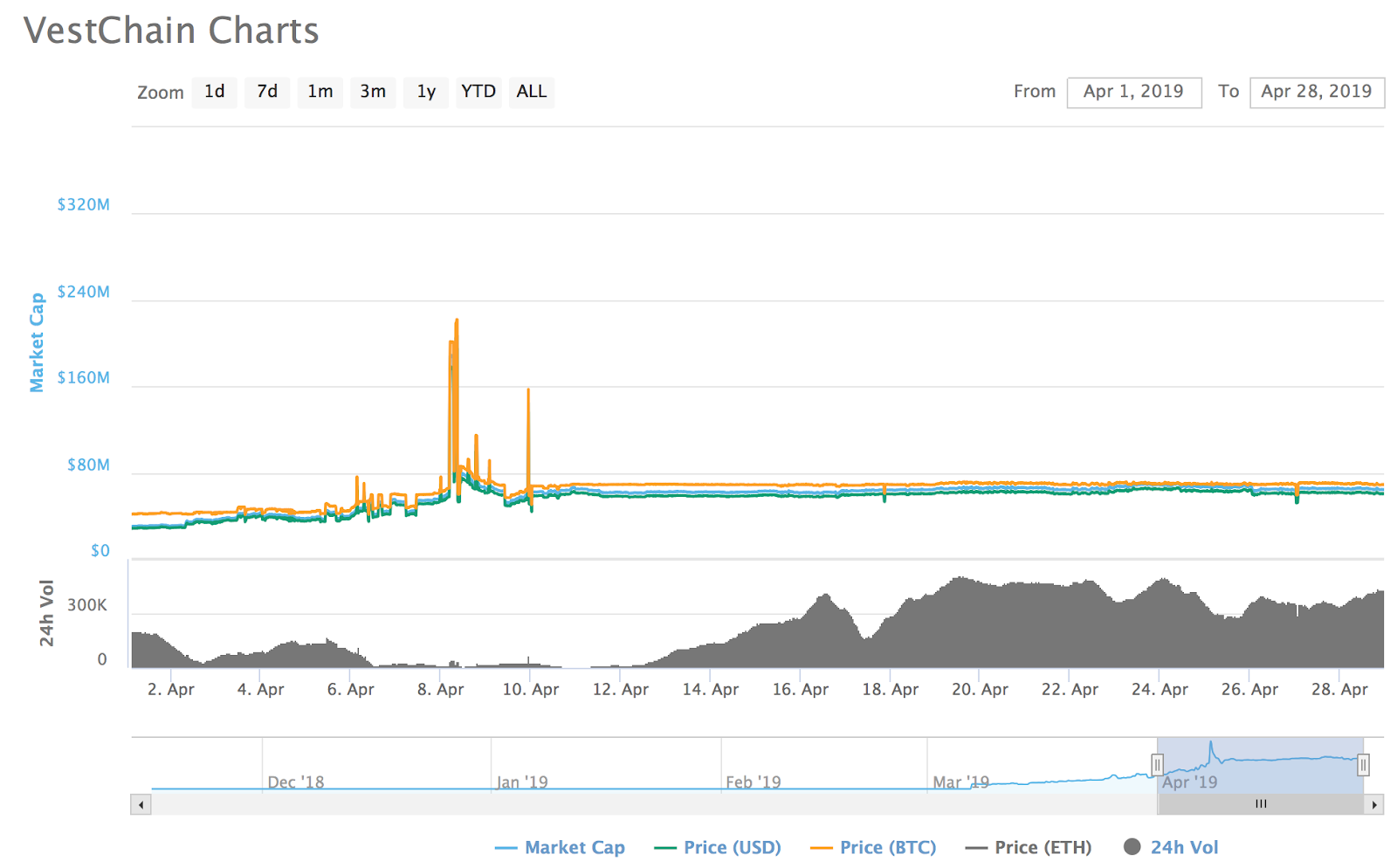Click the navigator scrollbar thumb
The height and width of the screenshot is (868, 1397).
pos(1261,804)
